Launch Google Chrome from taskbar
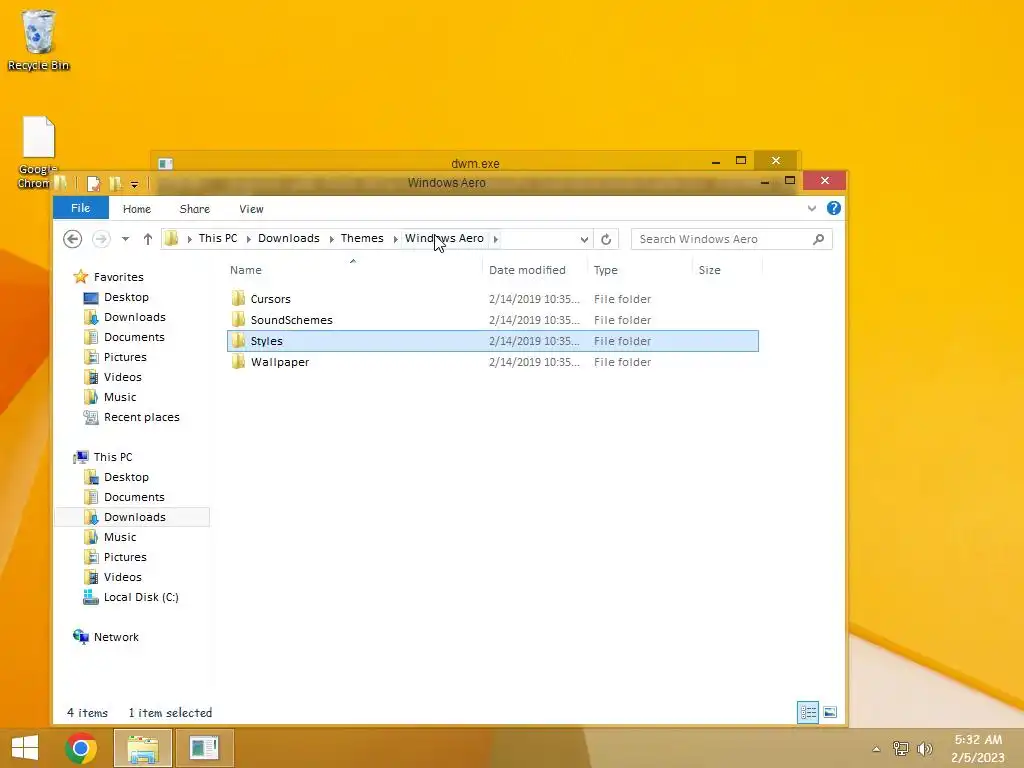The height and width of the screenshot is (768, 1024). pos(81,748)
